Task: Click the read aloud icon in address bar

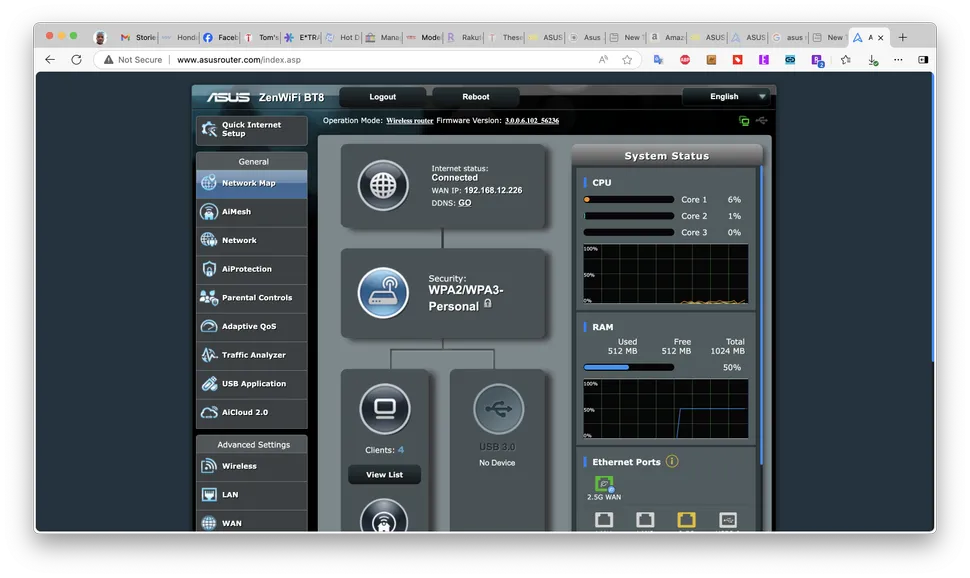Action: click(603, 59)
